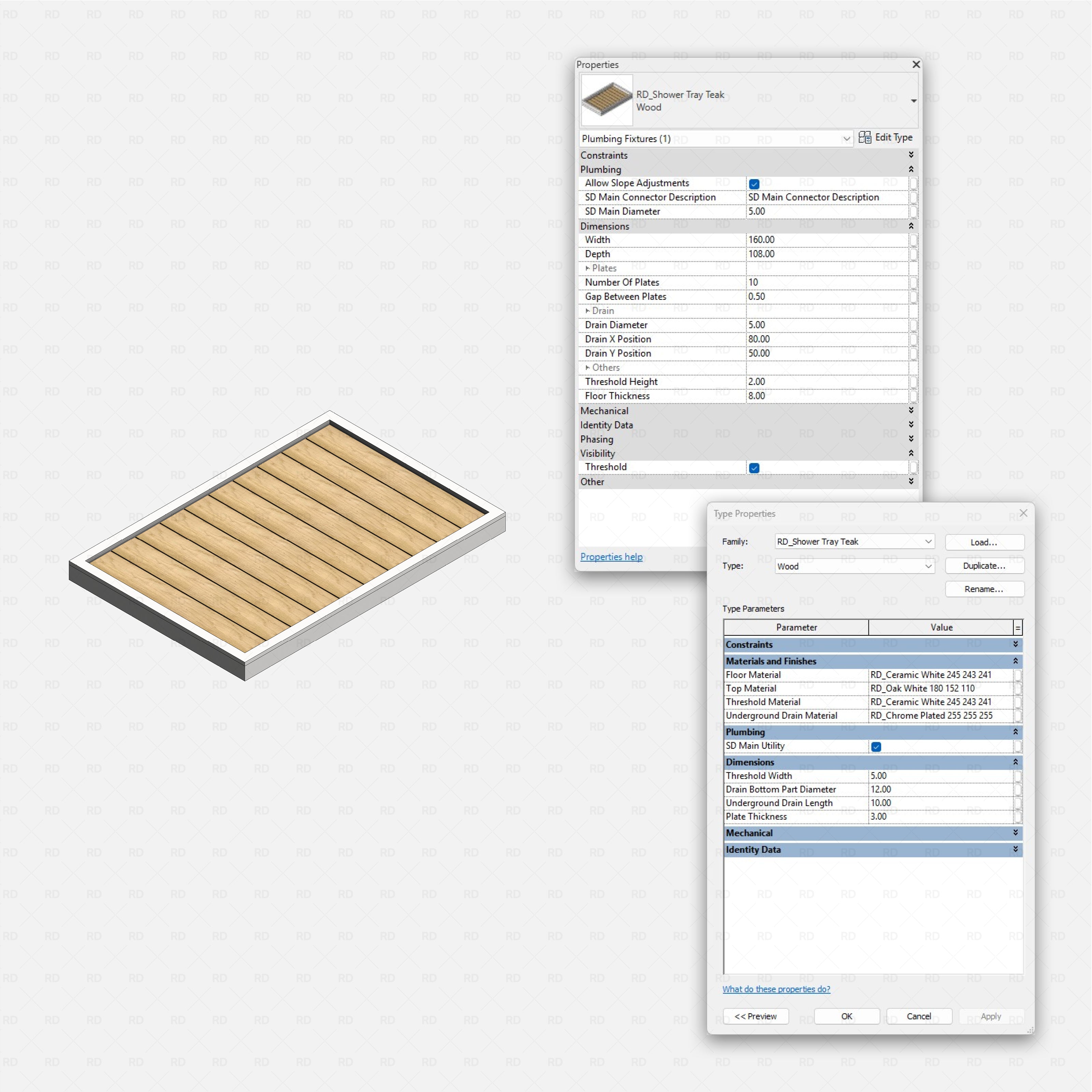1092x1092 pixels.
Task: Select the Underground Drain Material value
Action: 941,716
